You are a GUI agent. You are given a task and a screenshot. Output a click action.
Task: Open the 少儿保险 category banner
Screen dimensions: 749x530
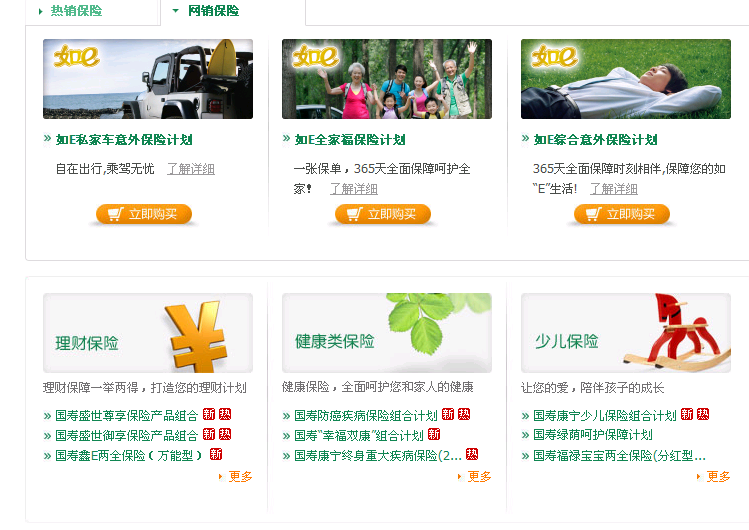pyautogui.click(x=626, y=333)
